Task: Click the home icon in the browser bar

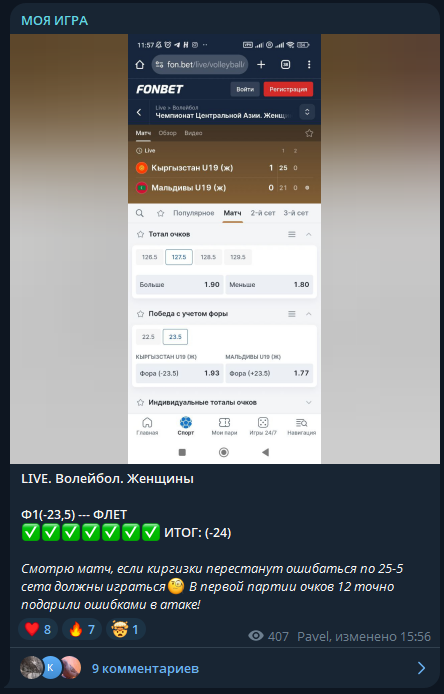Action: (x=139, y=65)
